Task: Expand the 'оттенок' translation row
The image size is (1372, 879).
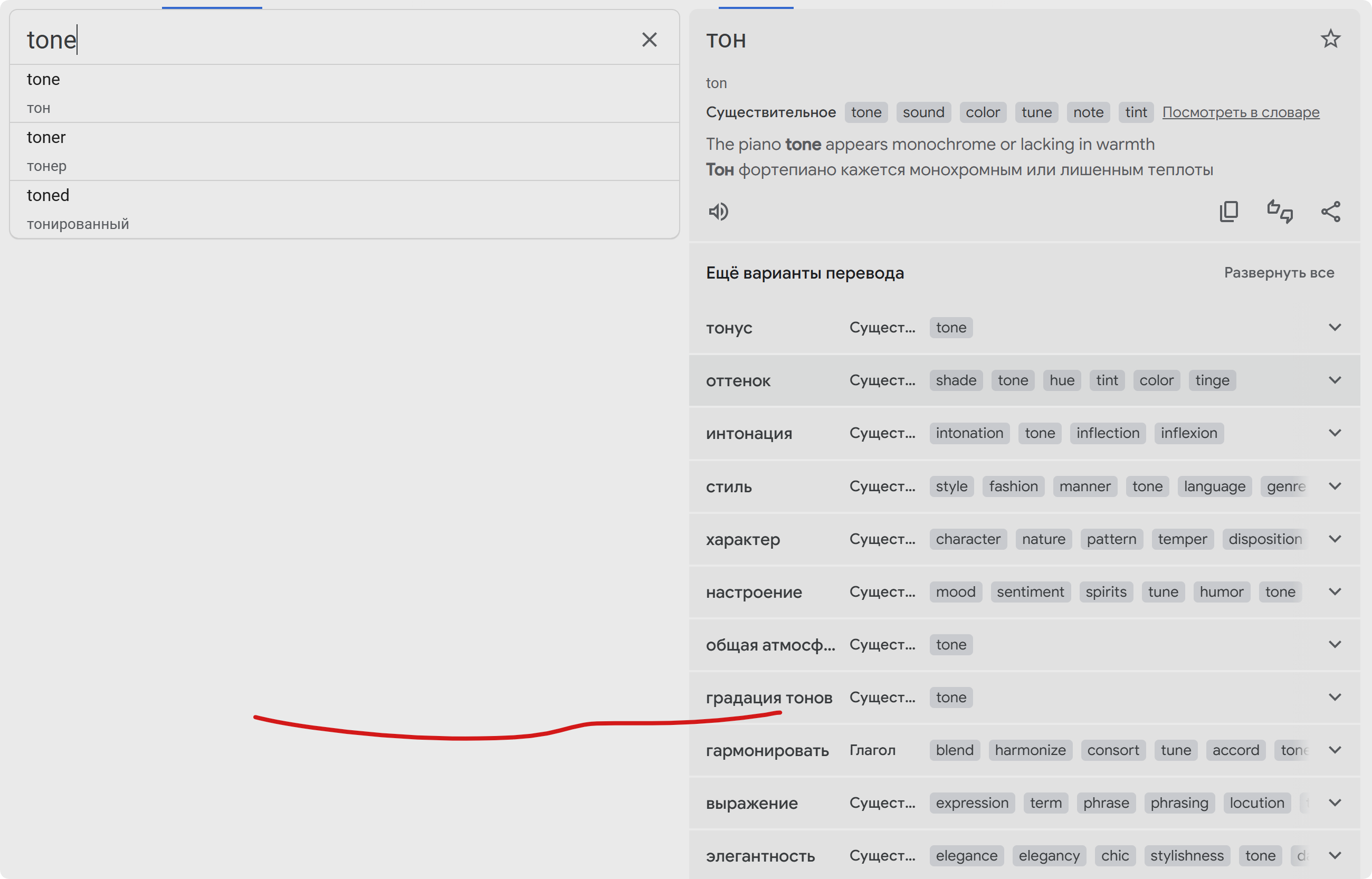Action: (1335, 380)
